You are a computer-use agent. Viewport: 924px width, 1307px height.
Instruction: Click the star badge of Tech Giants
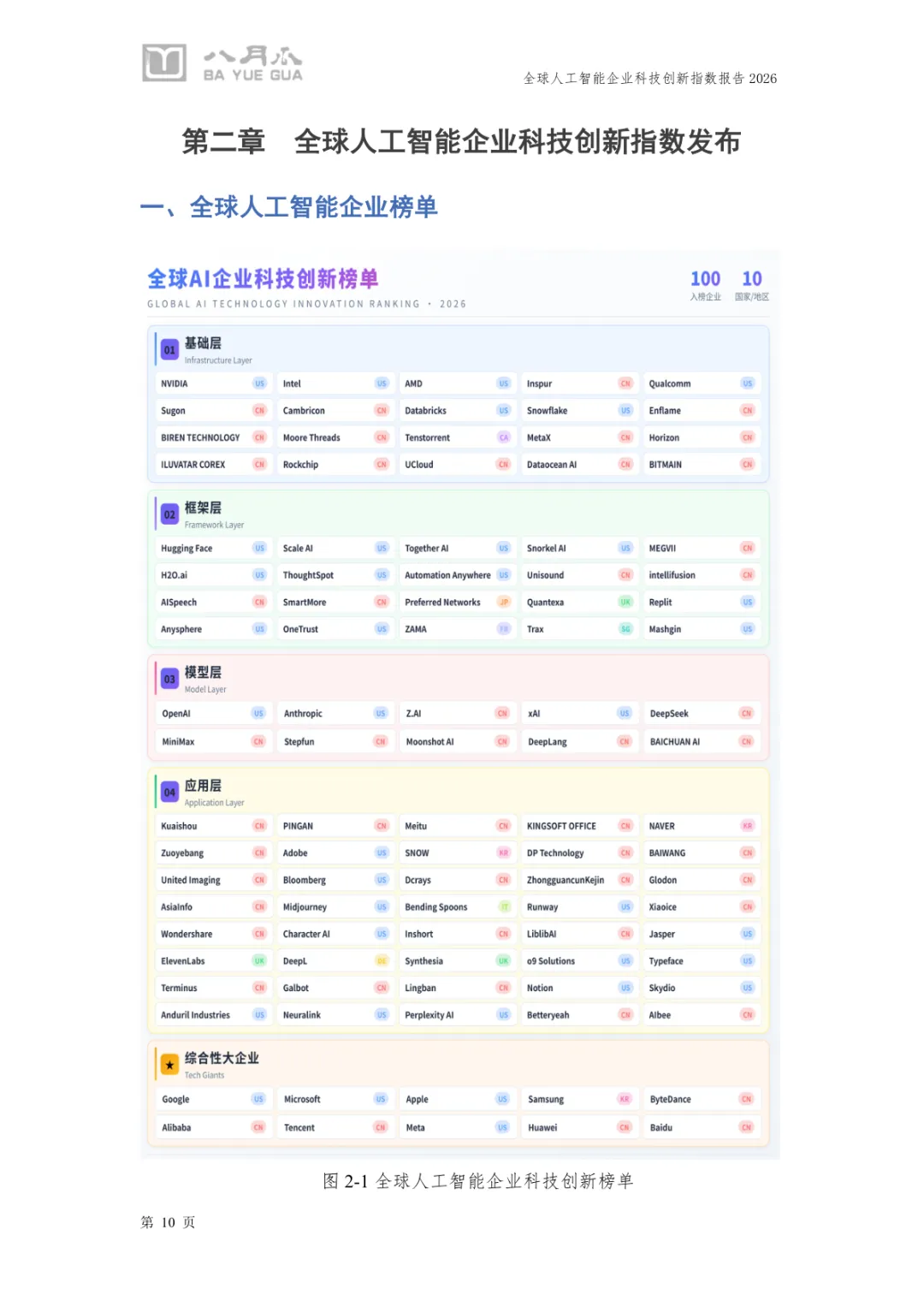(x=169, y=1065)
